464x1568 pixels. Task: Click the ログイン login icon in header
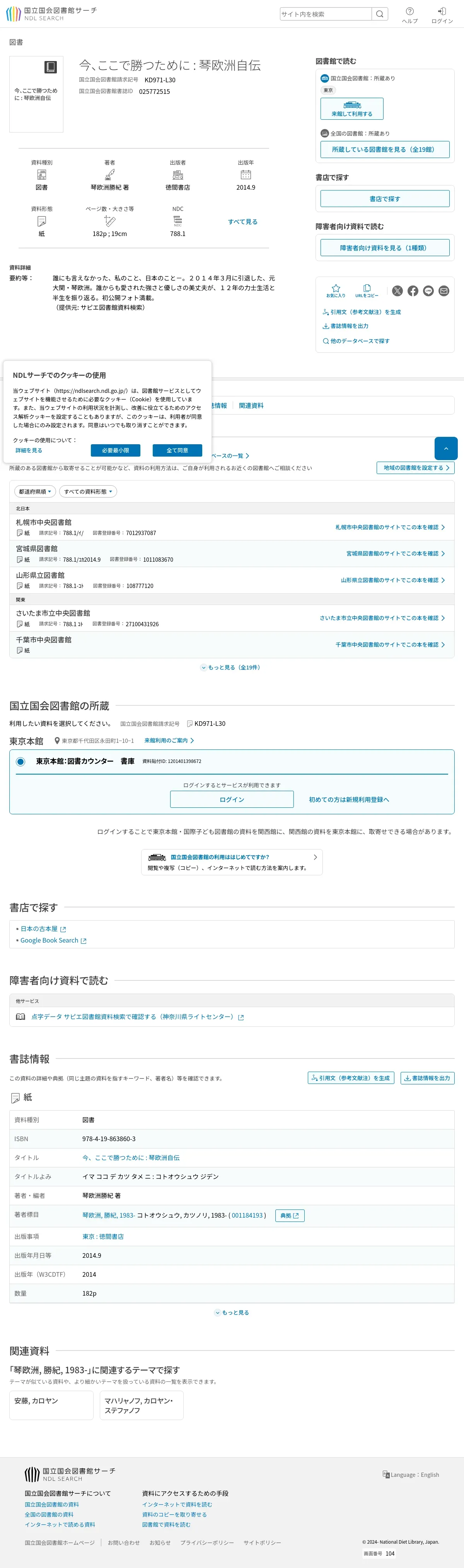tap(442, 15)
